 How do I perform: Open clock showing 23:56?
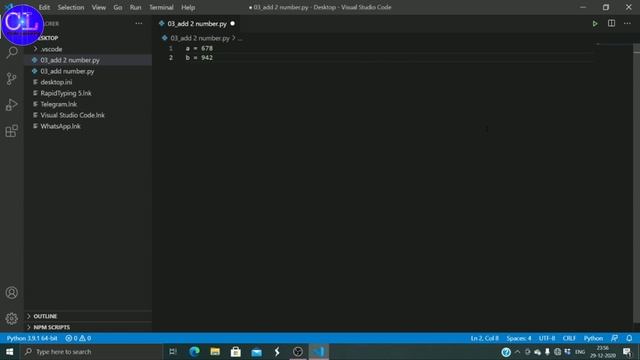coord(603,352)
